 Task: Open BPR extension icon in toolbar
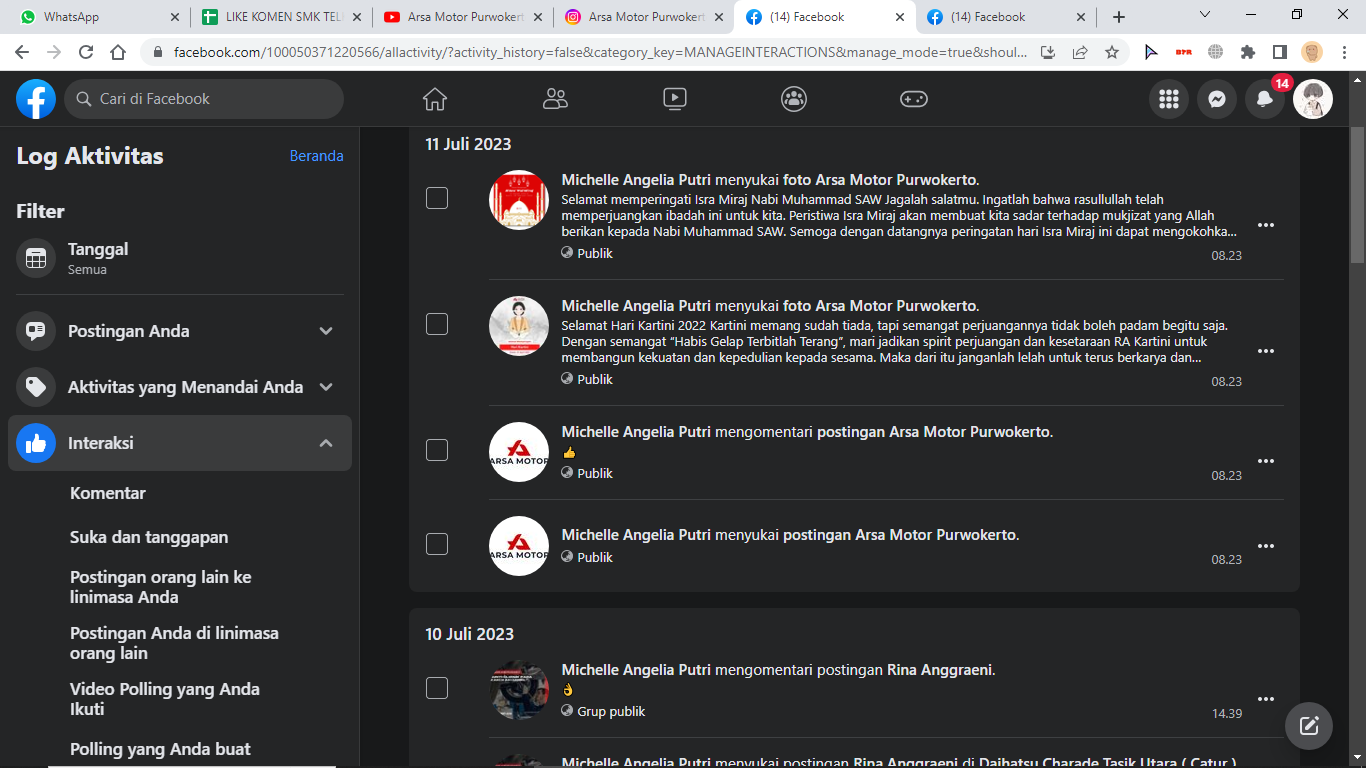click(1184, 52)
